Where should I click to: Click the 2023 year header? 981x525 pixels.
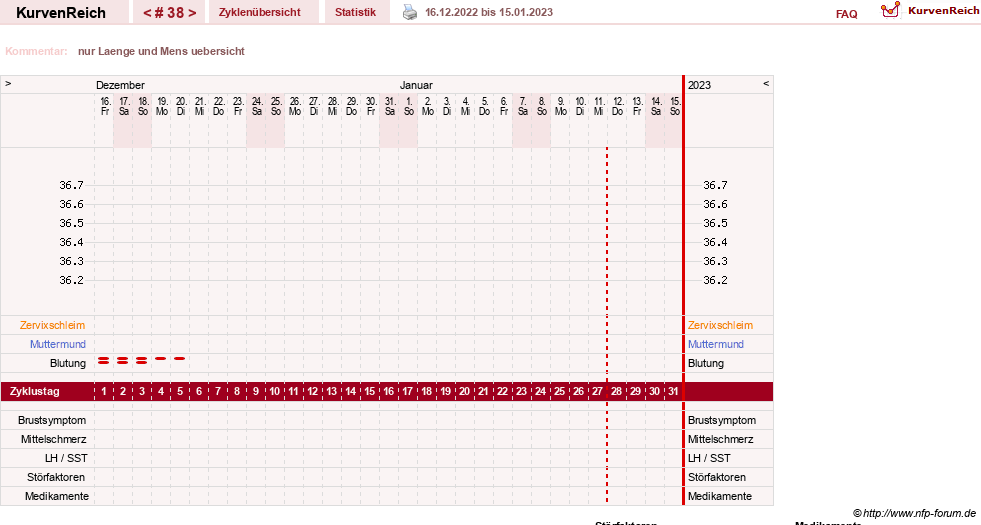699,85
